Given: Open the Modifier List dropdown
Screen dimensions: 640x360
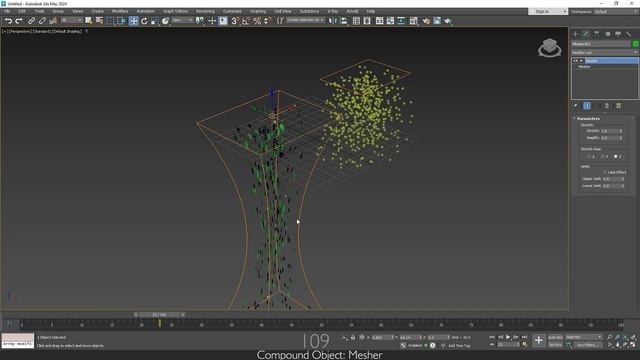Looking at the screenshot, I should click(x=604, y=52).
